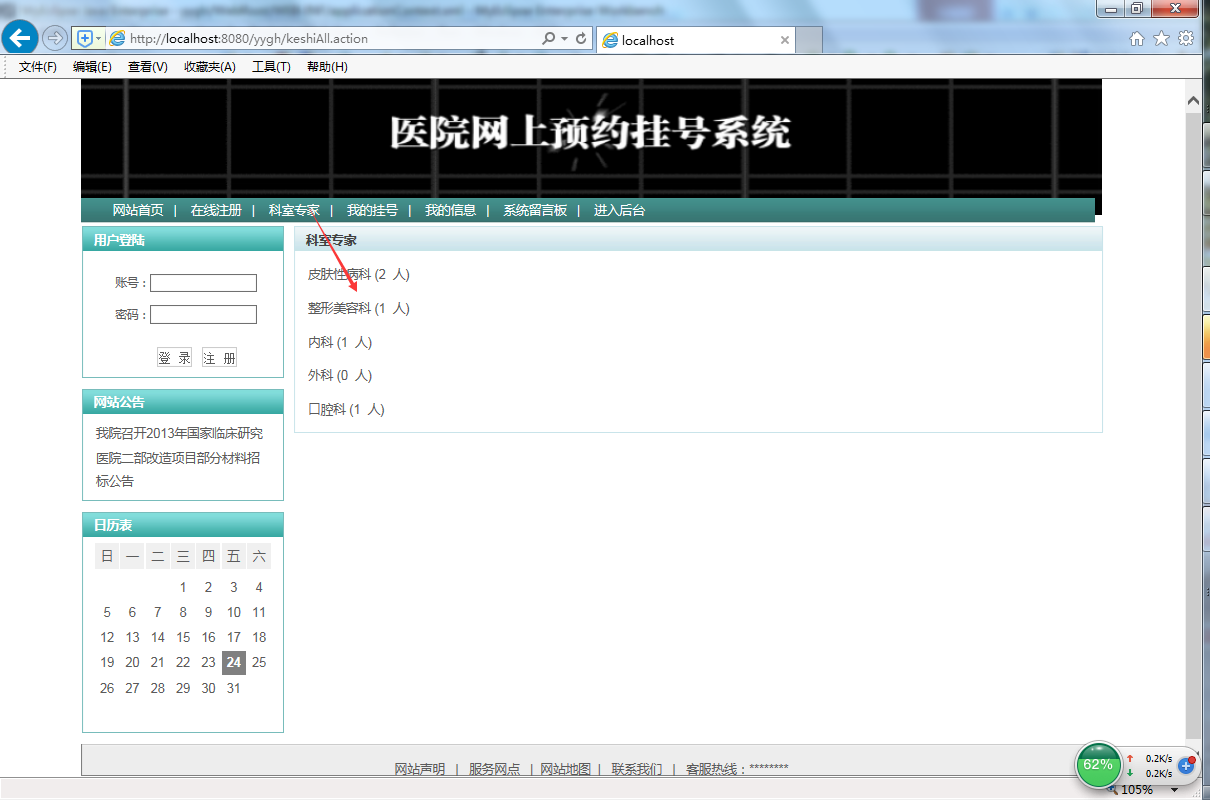The image size is (1210, 800).
Task: Click the 账号 input field
Action: point(203,283)
